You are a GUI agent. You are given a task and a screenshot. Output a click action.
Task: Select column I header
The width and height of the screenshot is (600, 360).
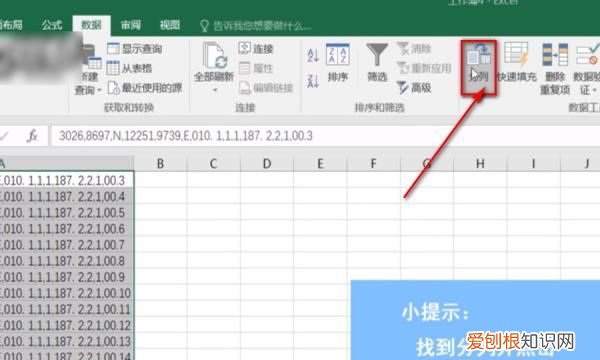pos(533,164)
